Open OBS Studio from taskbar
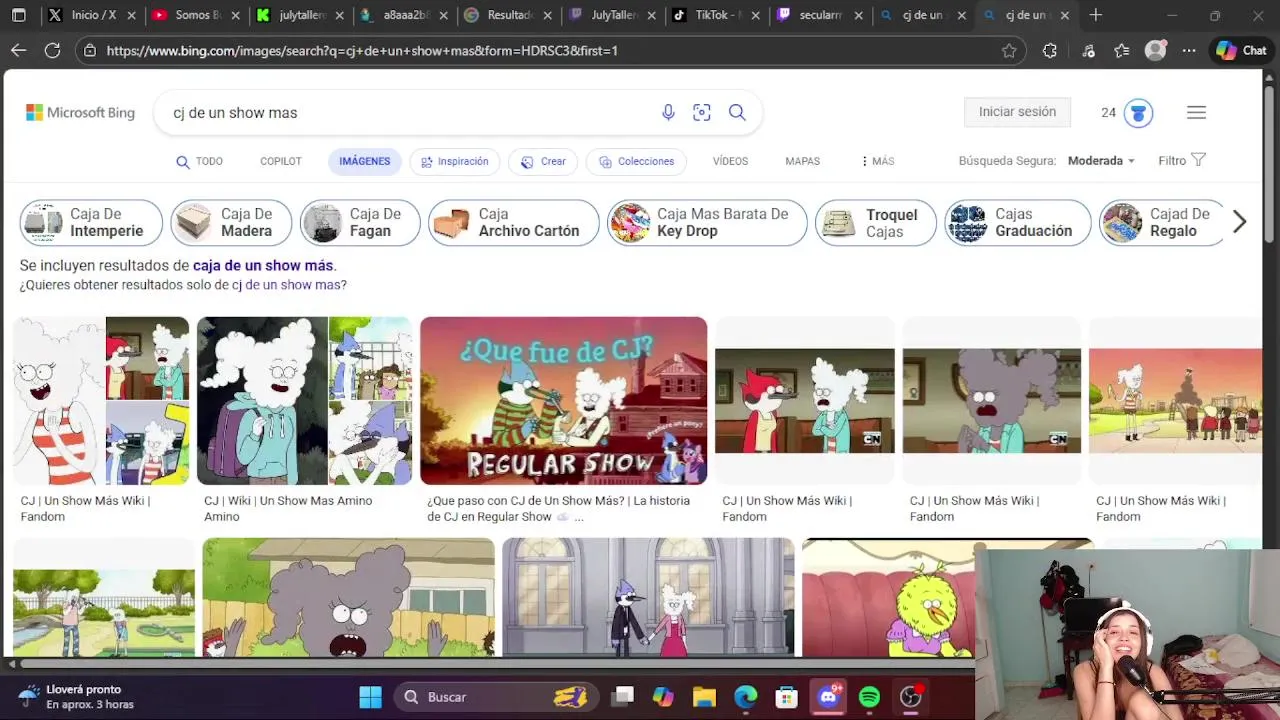The height and width of the screenshot is (720, 1280). tap(910, 697)
